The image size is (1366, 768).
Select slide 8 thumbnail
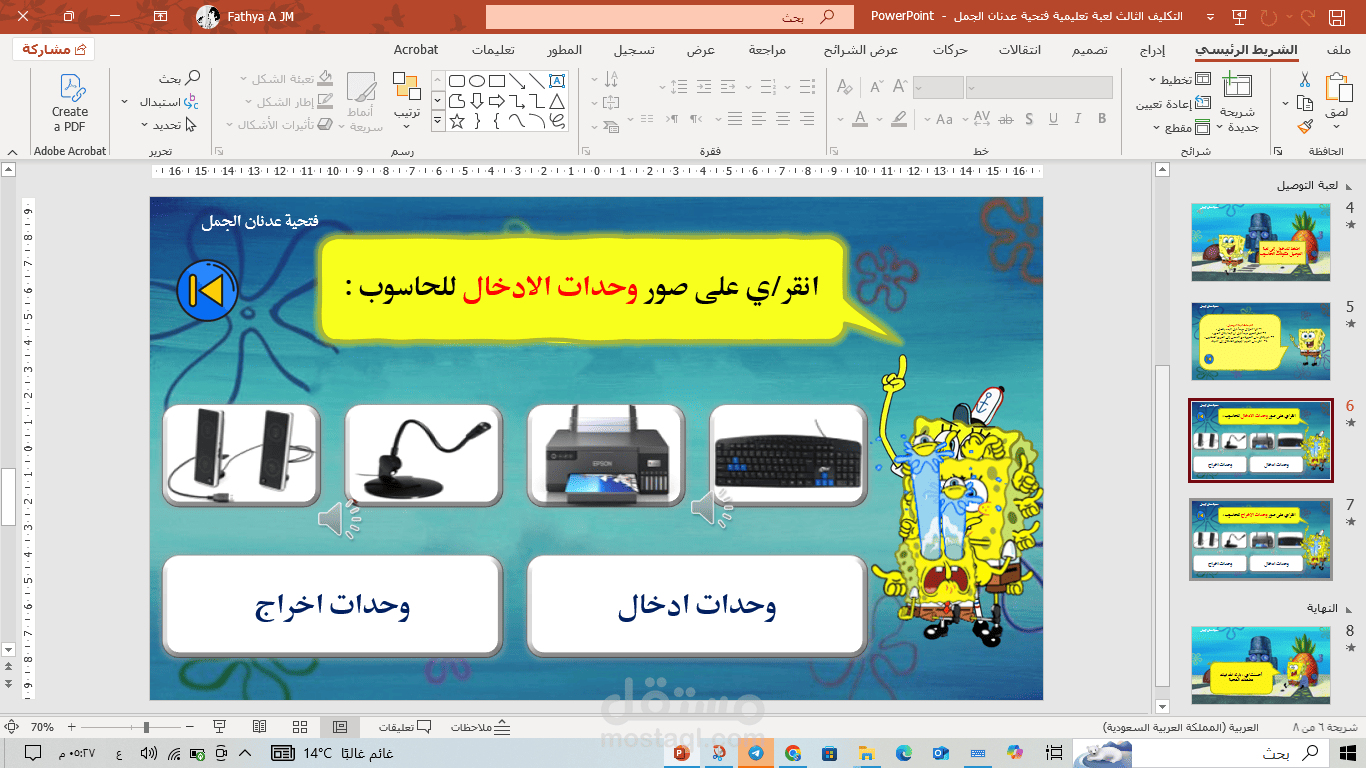1261,666
